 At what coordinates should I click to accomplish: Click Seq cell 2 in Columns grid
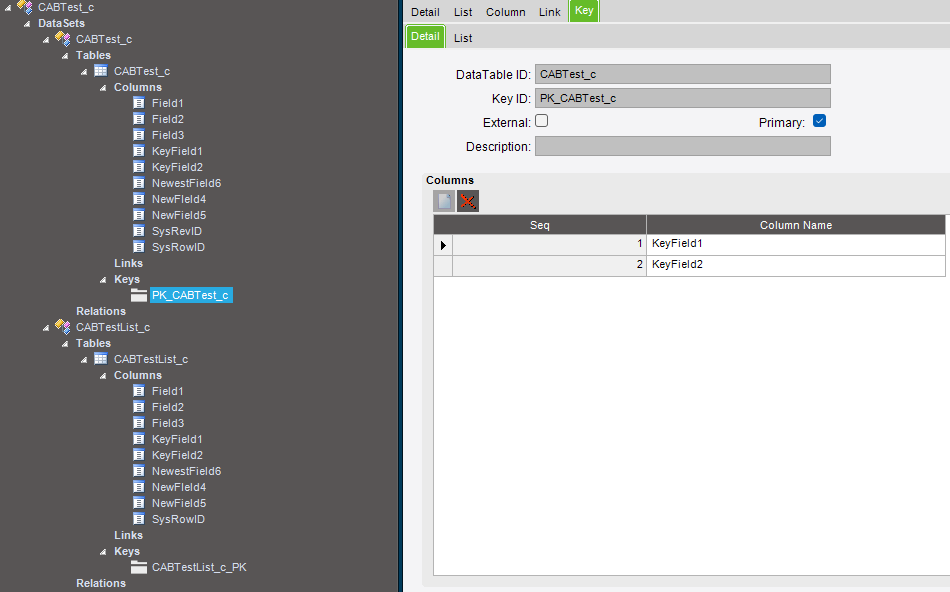[x=549, y=265]
